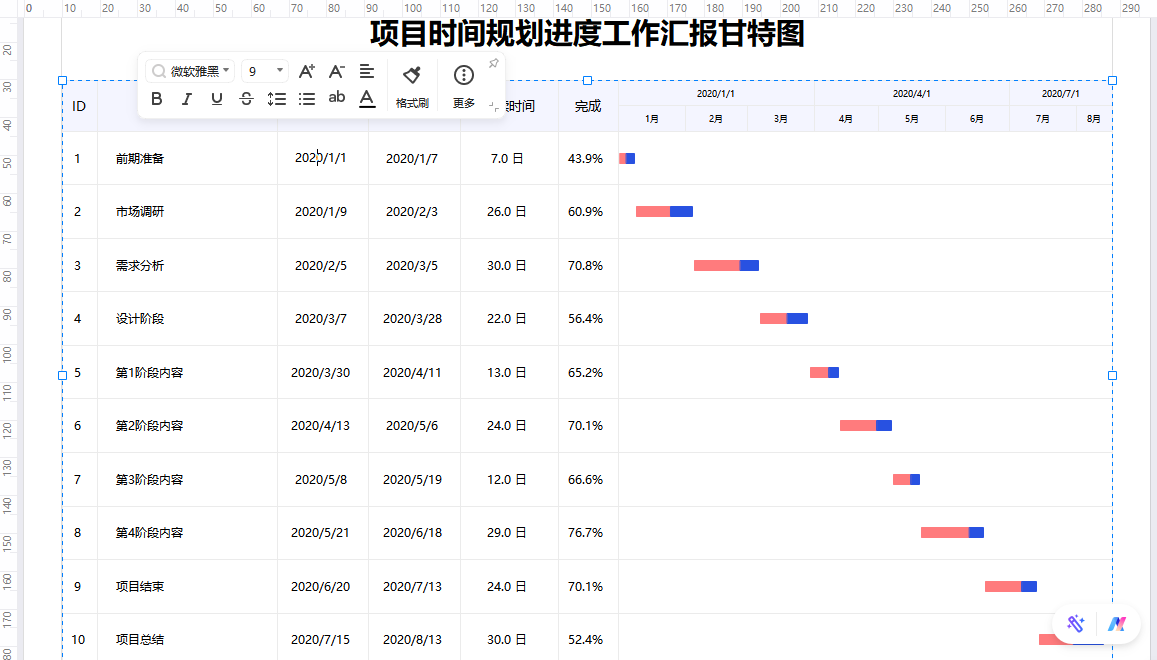The height and width of the screenshot is (660, 1157).
Task: Select the 第4阶段内容 task name
Action: coord(149,533)
